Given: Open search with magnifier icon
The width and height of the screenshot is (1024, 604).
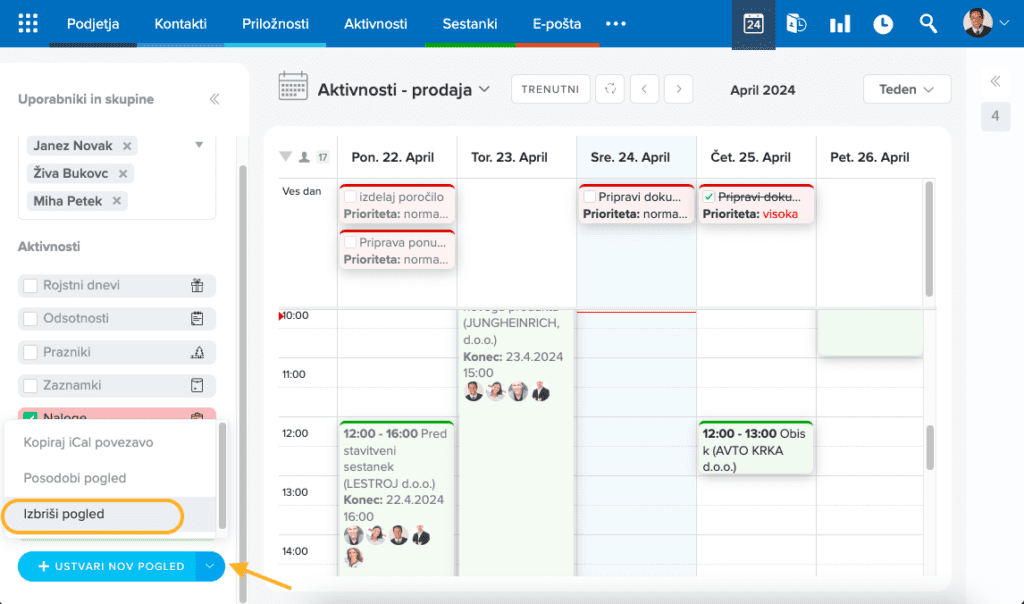Looking at the screenshot, I should pos(927,23).
